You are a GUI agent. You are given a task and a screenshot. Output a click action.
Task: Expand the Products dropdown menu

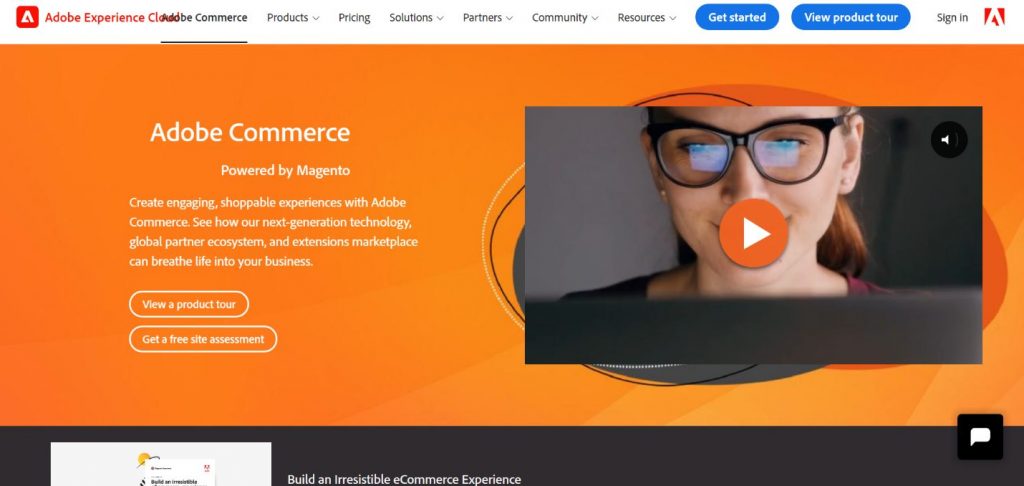pyautogui.click(x=293, y=18)
